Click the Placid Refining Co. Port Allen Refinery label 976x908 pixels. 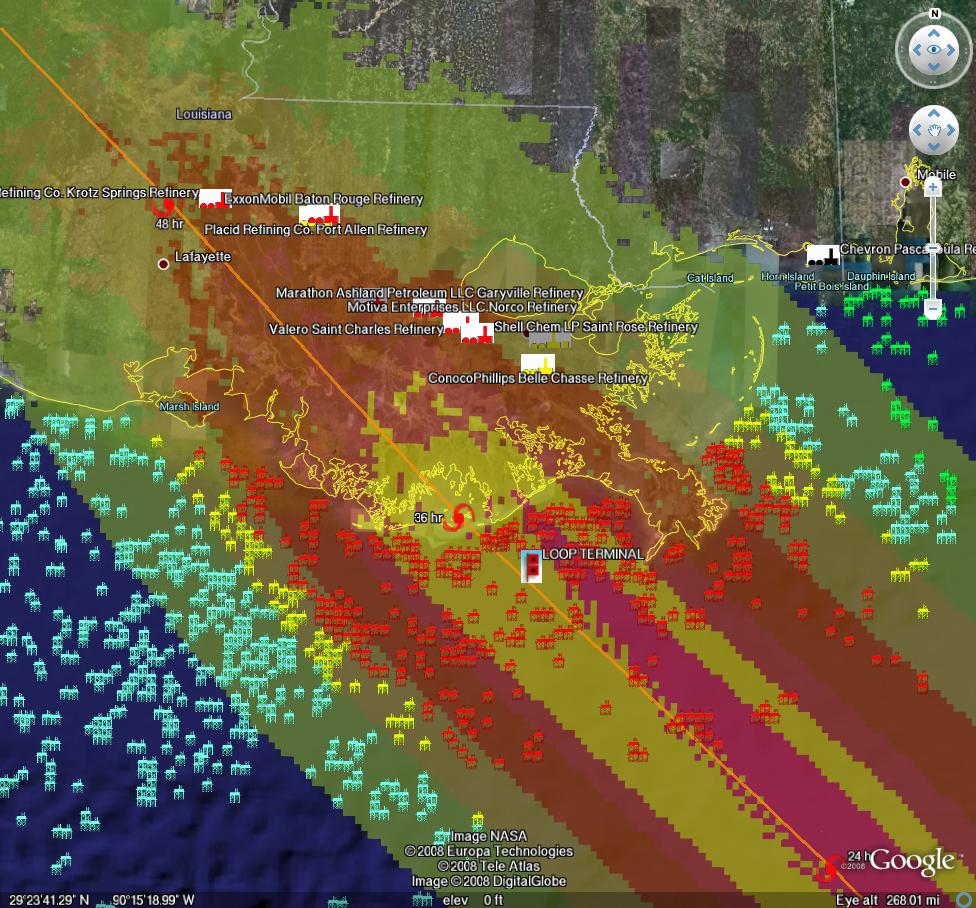(x=316, y=230)
